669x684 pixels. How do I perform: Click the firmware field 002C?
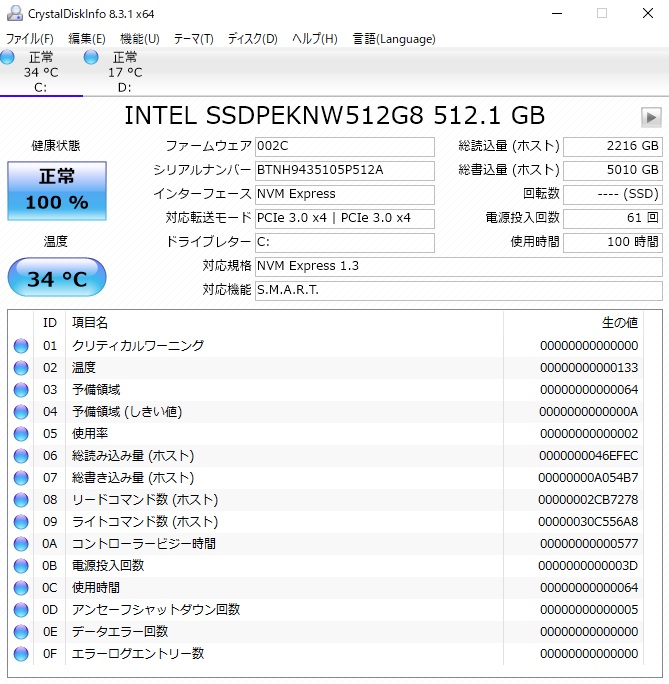point(345,146)
